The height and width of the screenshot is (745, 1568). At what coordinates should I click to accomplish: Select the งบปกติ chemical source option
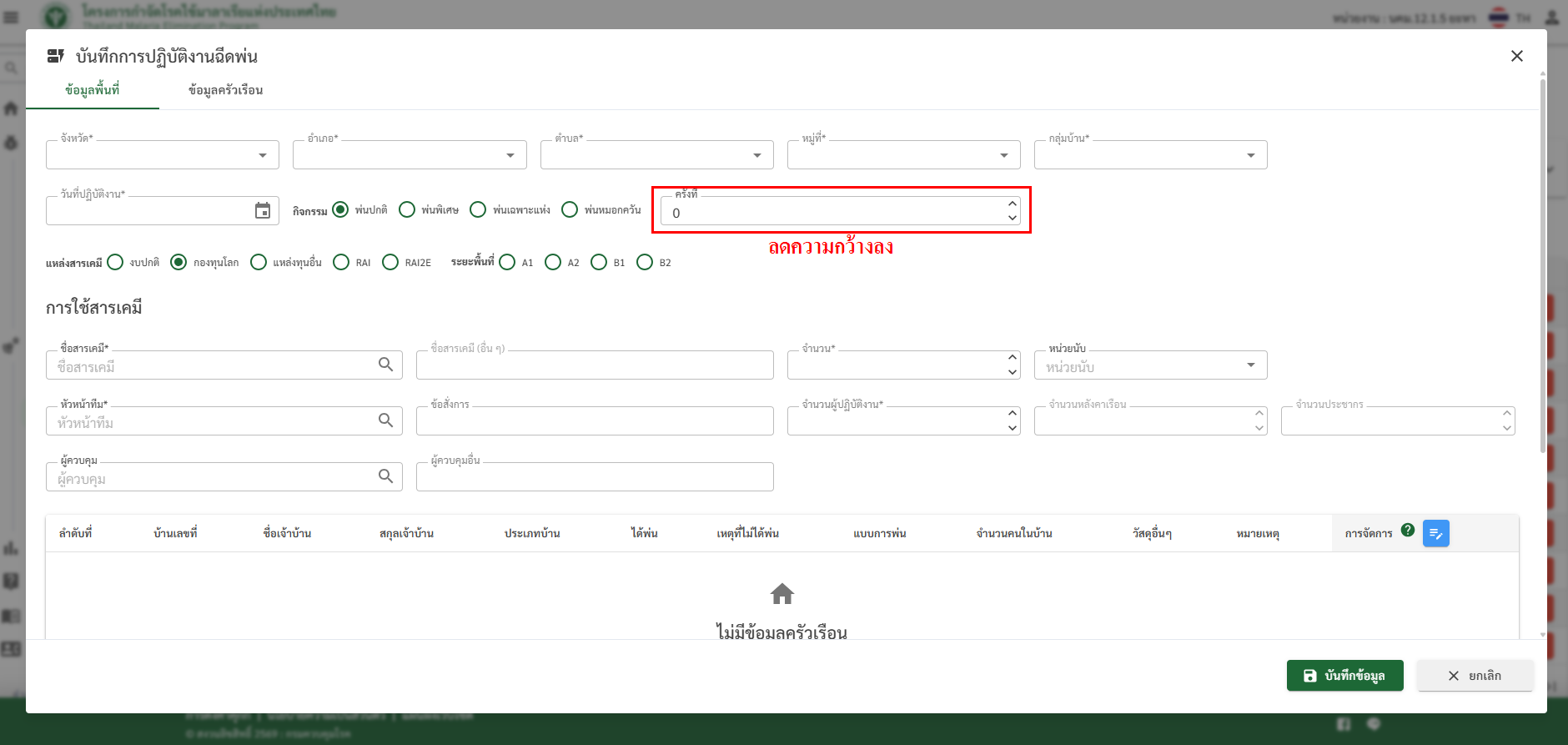[116, 262]
